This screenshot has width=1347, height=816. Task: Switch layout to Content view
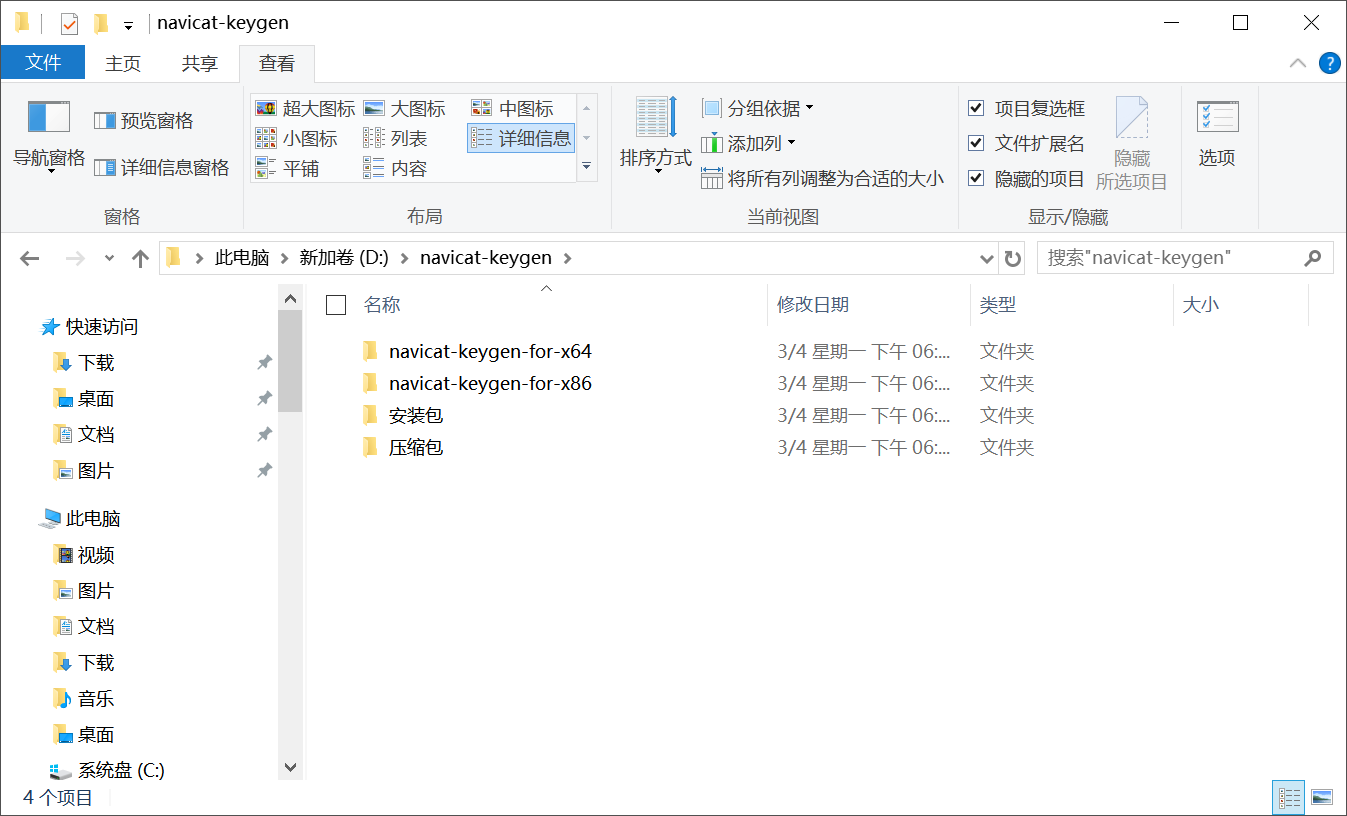(395, 168)
